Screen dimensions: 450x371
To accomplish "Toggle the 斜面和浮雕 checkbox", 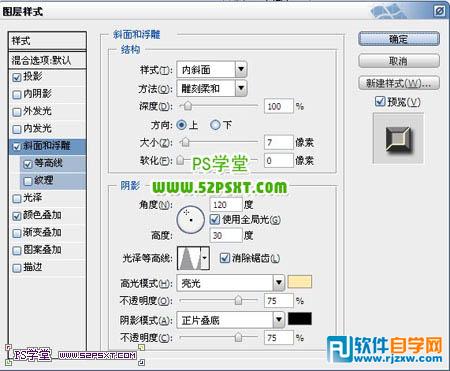I will click(x=17, y=147).
